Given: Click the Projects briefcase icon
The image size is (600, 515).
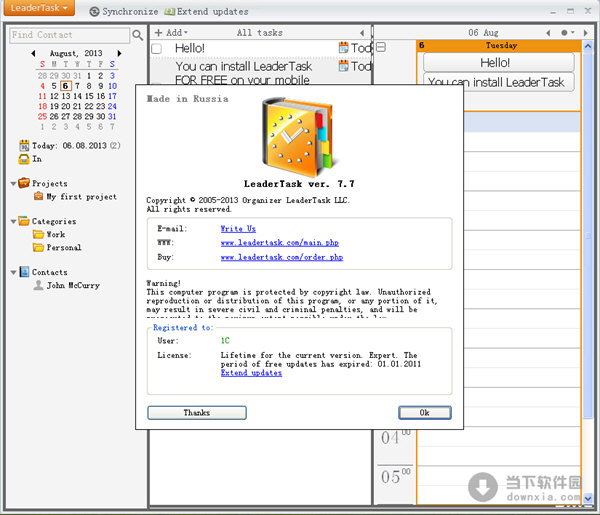Looking at the screenshot, I should [24, 183].
